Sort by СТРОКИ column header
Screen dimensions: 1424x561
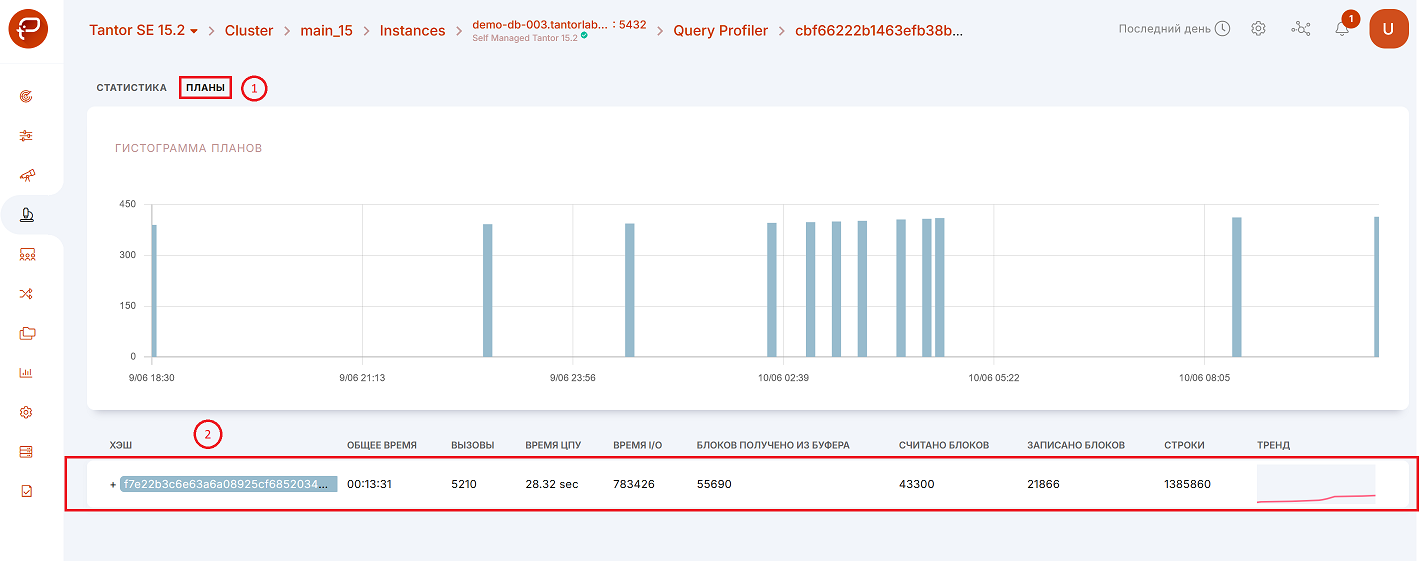[x=1184, y=445]
